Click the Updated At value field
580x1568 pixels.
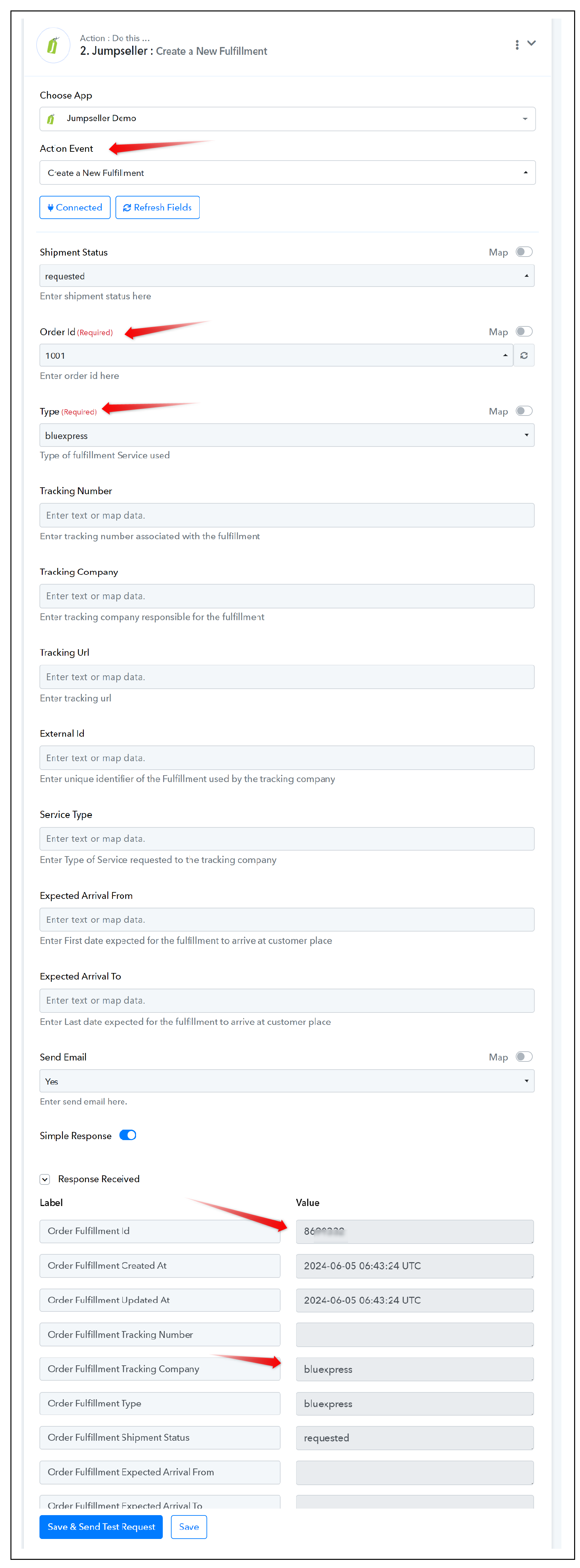pyautogui.click(x=415, y=1300)
